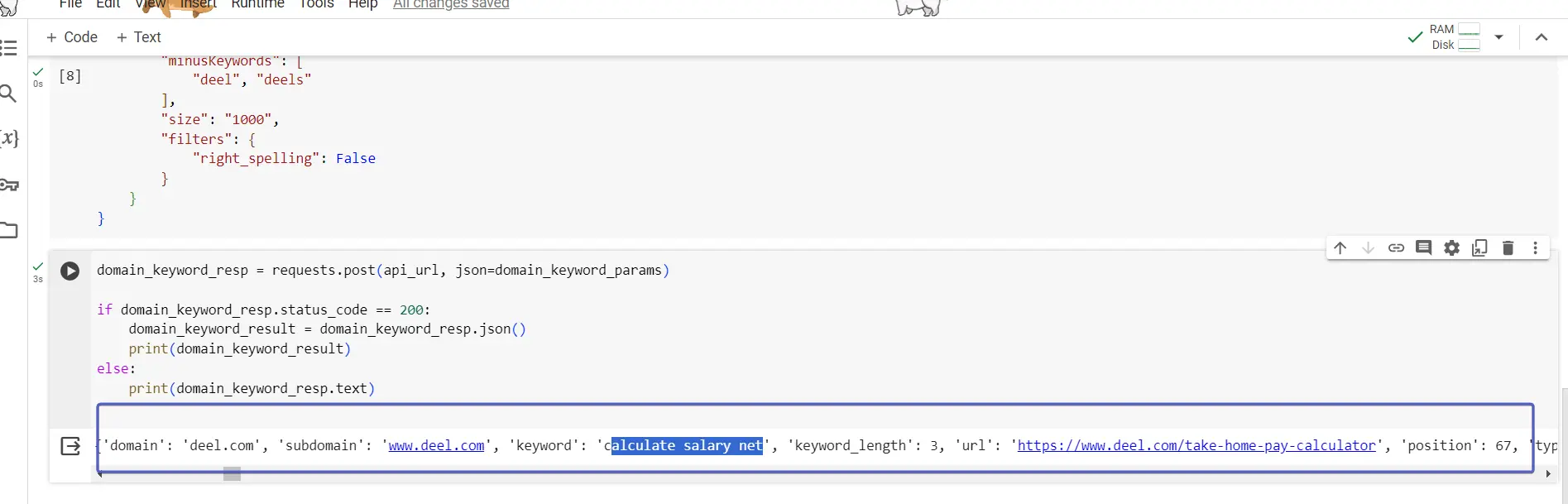Open the take-home-pay-calculator URL link
The image size is (1568, 504).
tap(1196, 445)
